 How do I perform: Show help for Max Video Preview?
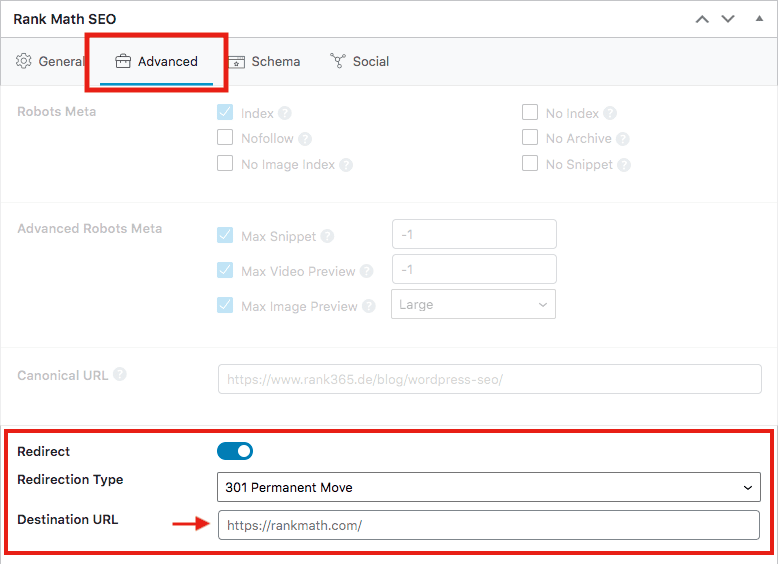tap(367, 271)
